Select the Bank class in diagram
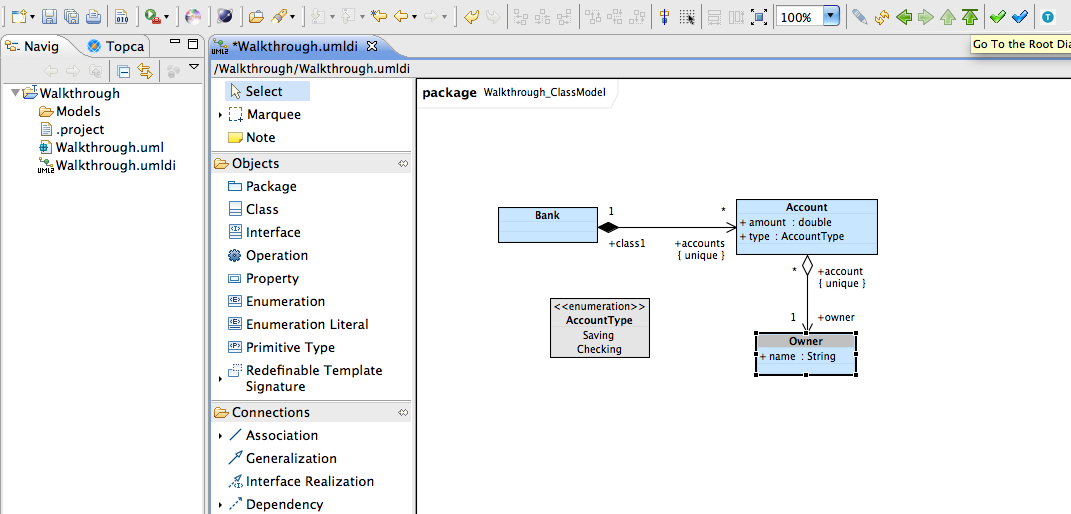The height and width of the screenshot is (514, 1071). (x=547, y=225)
